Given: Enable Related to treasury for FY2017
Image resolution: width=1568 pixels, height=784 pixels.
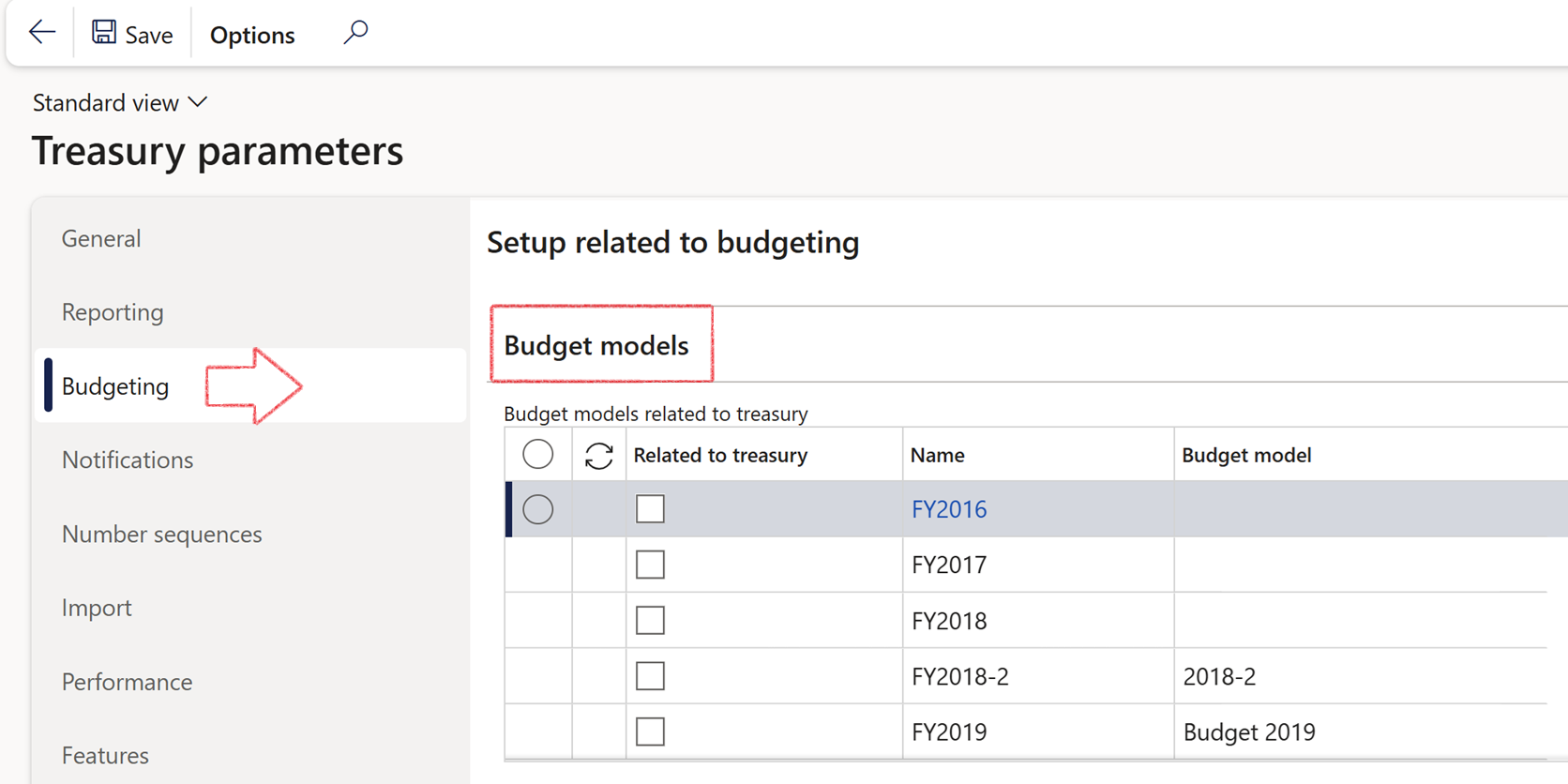Looking at the screenshot, I should tap(650, 565).
